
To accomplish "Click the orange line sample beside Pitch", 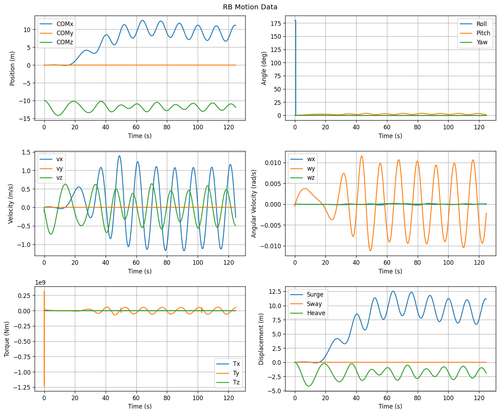I will click(x=466, y=33).
